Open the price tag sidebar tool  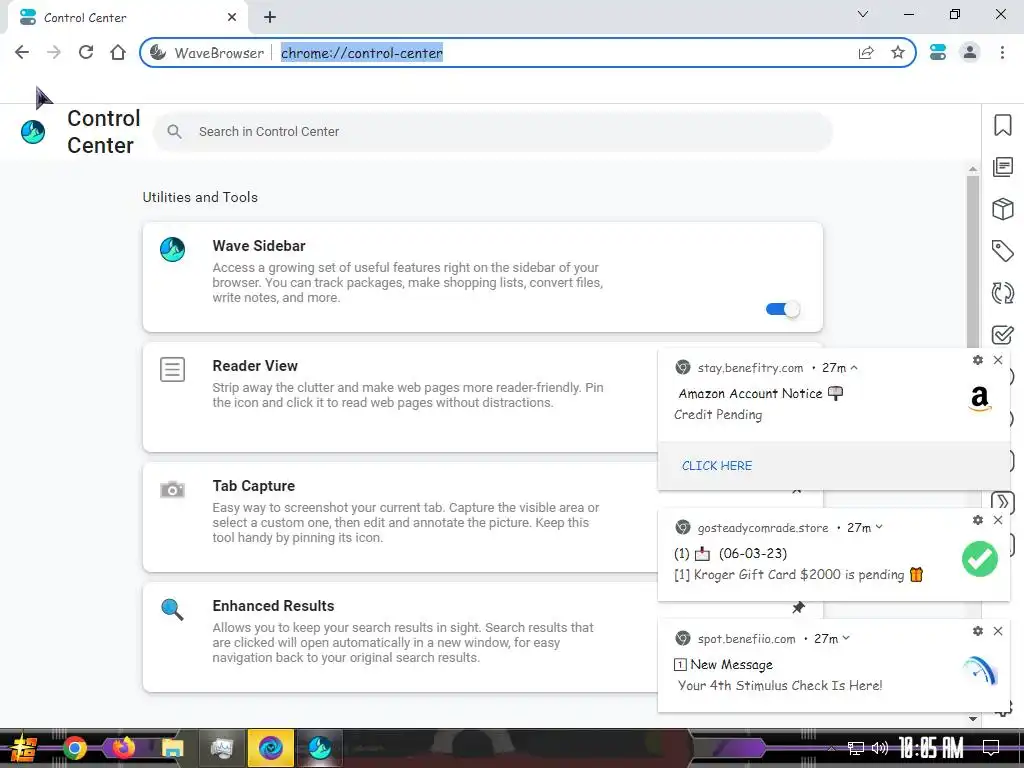(x=1002, y=251)
